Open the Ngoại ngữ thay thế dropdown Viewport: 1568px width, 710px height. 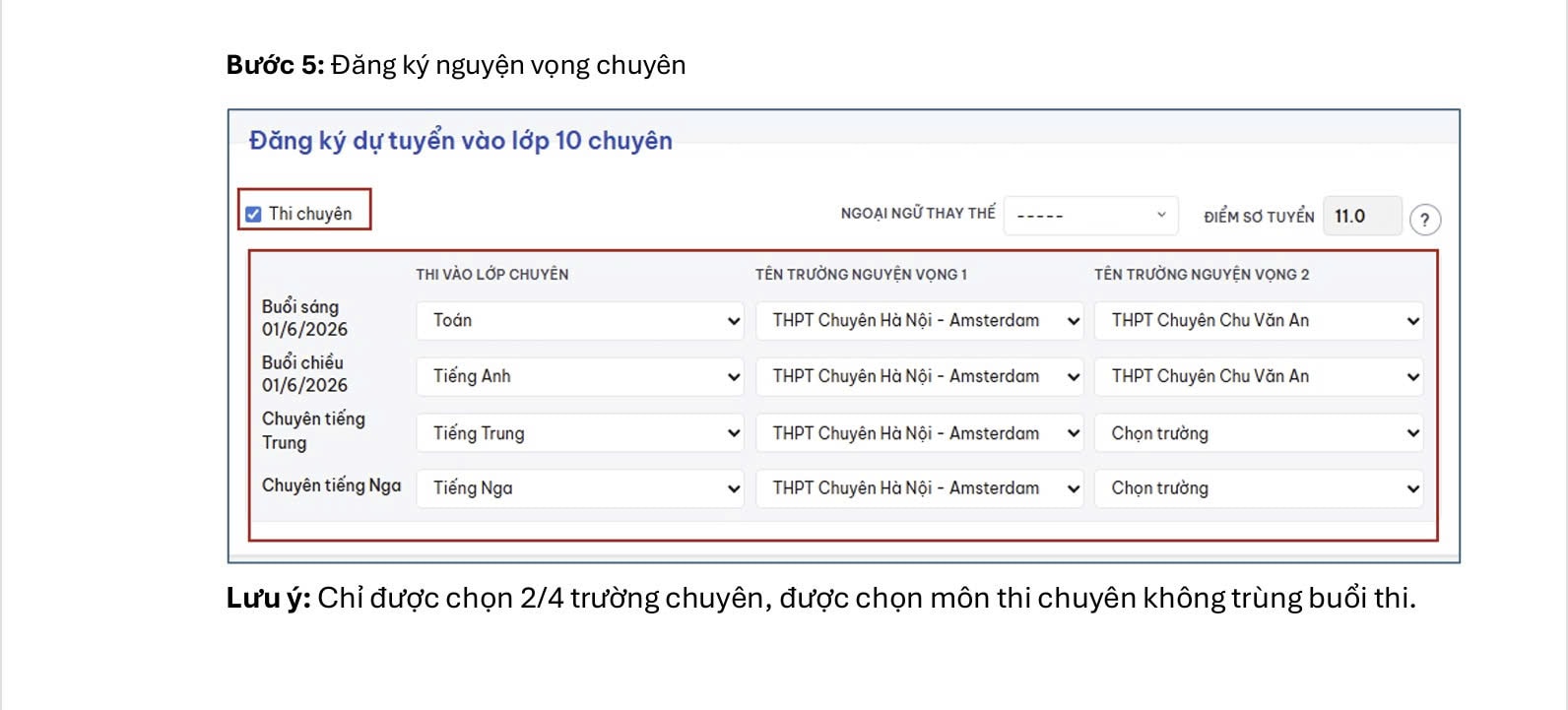point(1089,215)
